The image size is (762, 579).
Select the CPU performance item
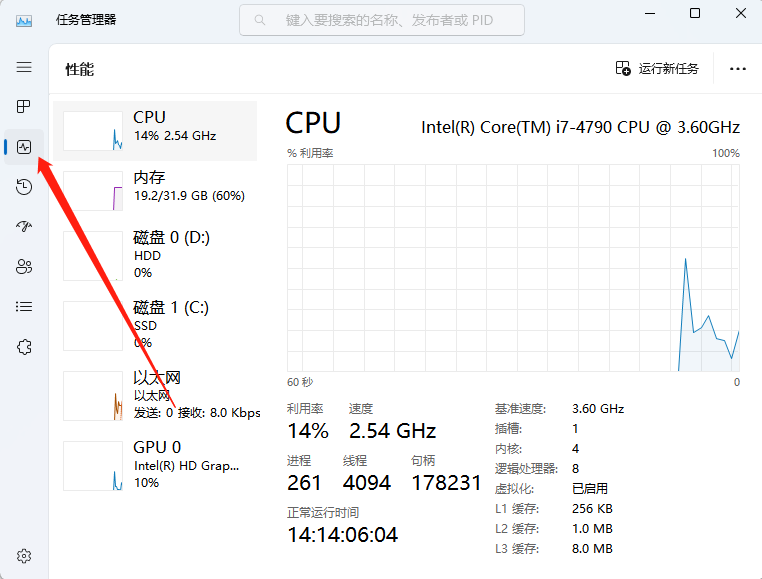point(155,131)
